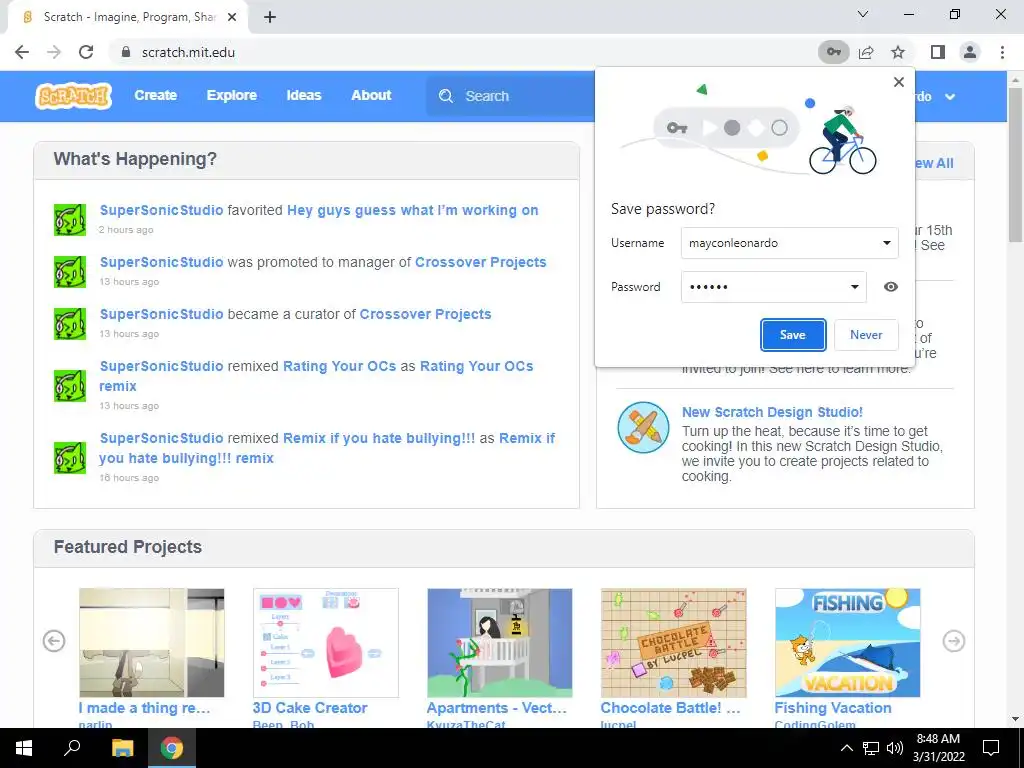This screenshot has width=1024, height=768.
Task: Click the New Scratch Design Studio icon
Action: 643,428
